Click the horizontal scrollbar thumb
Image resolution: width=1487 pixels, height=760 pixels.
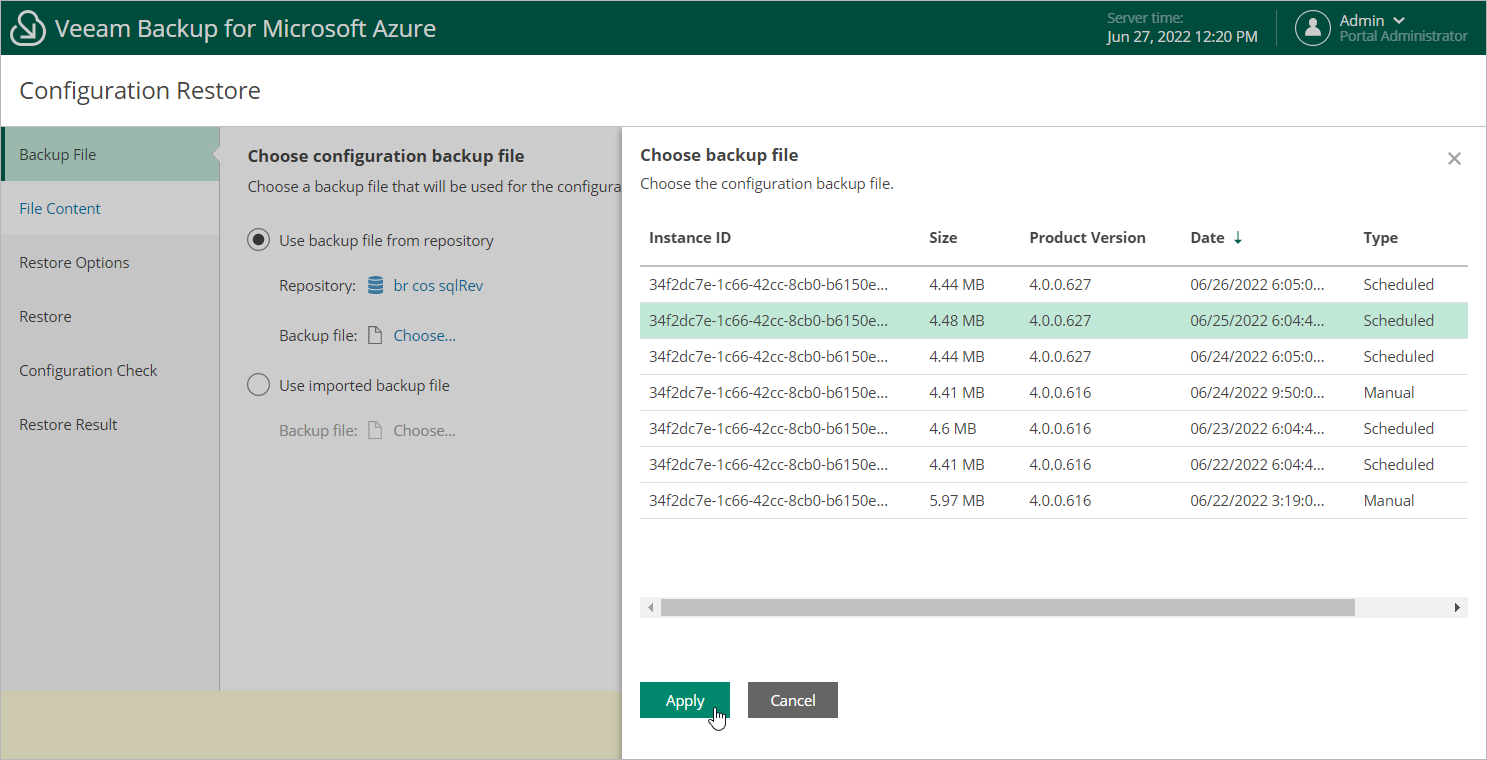tap(1007, 608)
